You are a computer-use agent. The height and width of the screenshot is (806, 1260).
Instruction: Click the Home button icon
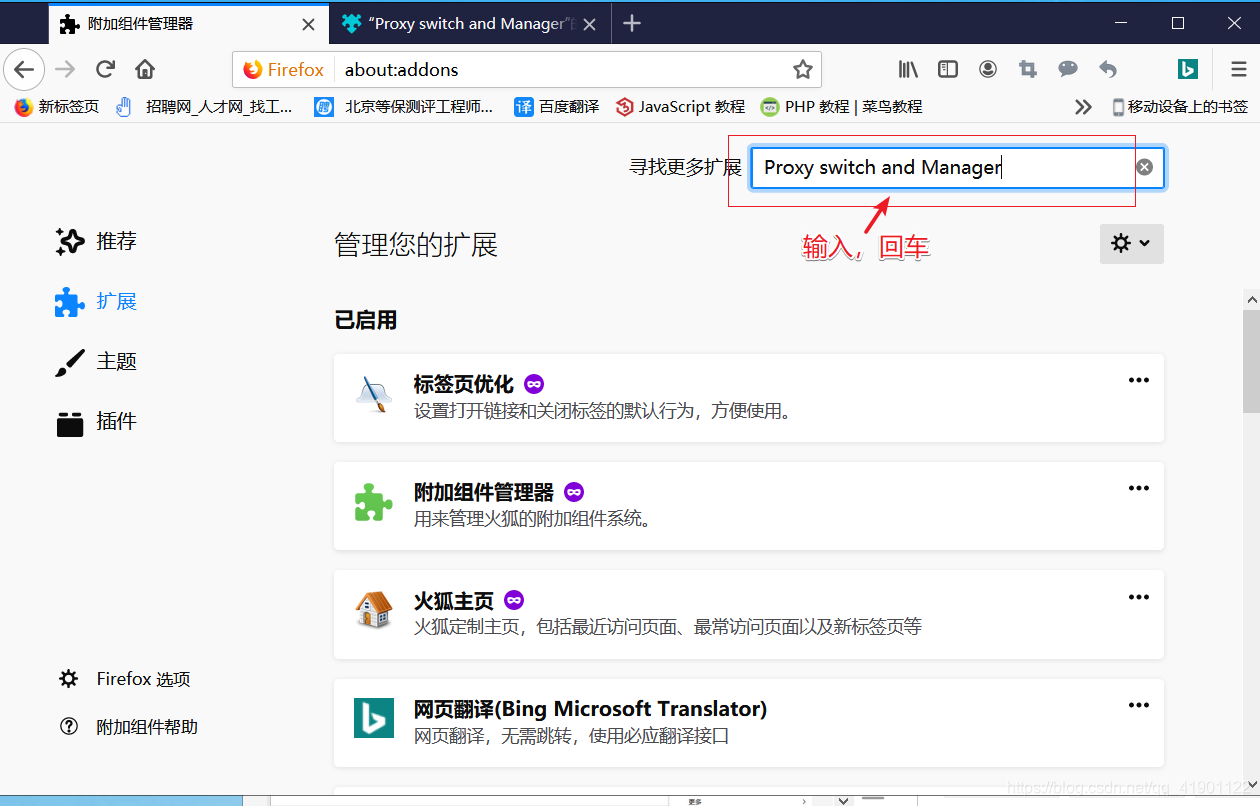144,69
